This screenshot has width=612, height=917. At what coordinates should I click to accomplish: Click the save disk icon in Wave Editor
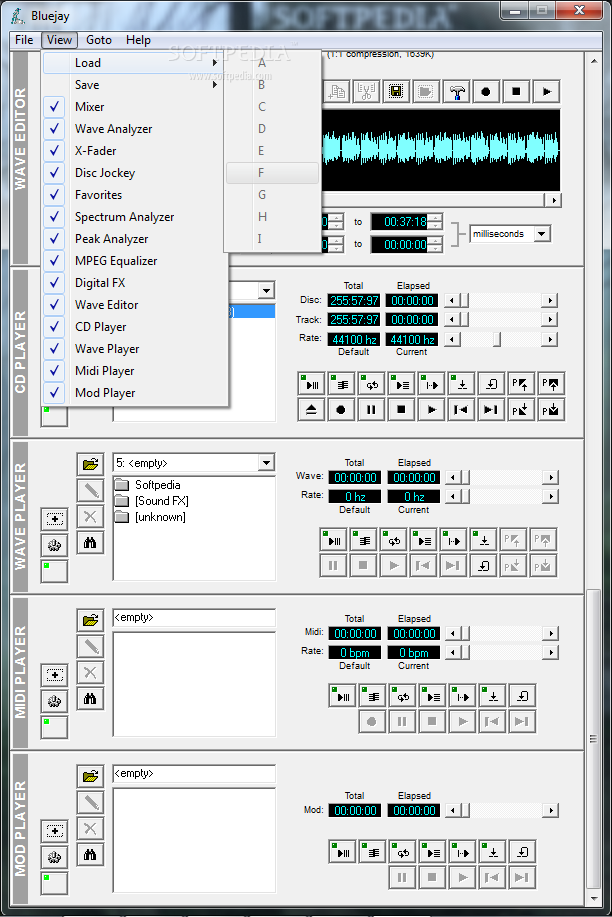click(x=396, y=92)
